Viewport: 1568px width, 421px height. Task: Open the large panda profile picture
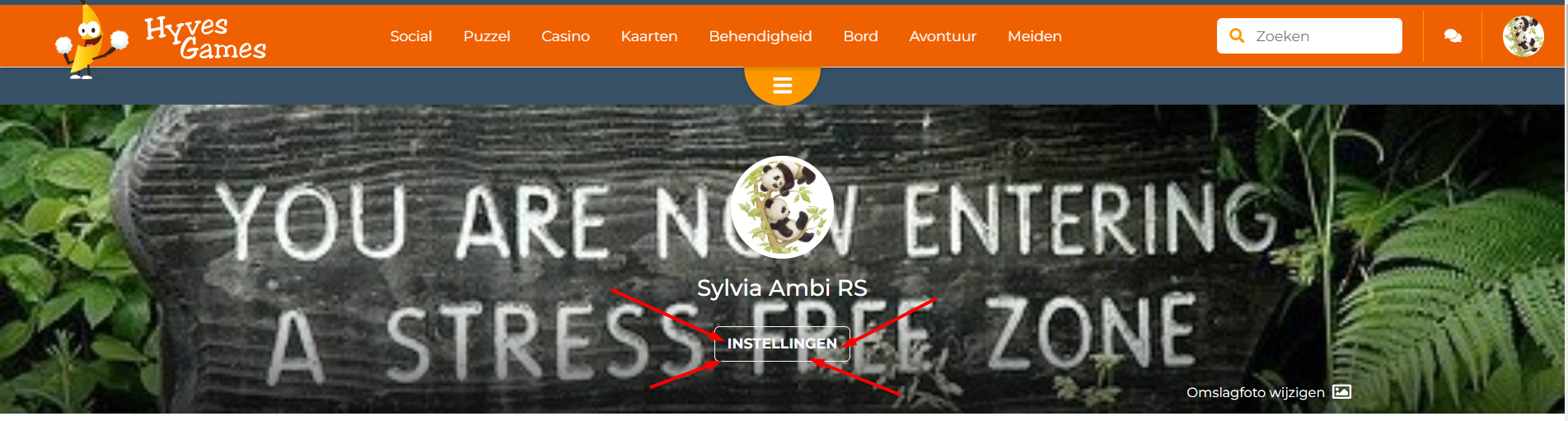(x=782, y=208)
